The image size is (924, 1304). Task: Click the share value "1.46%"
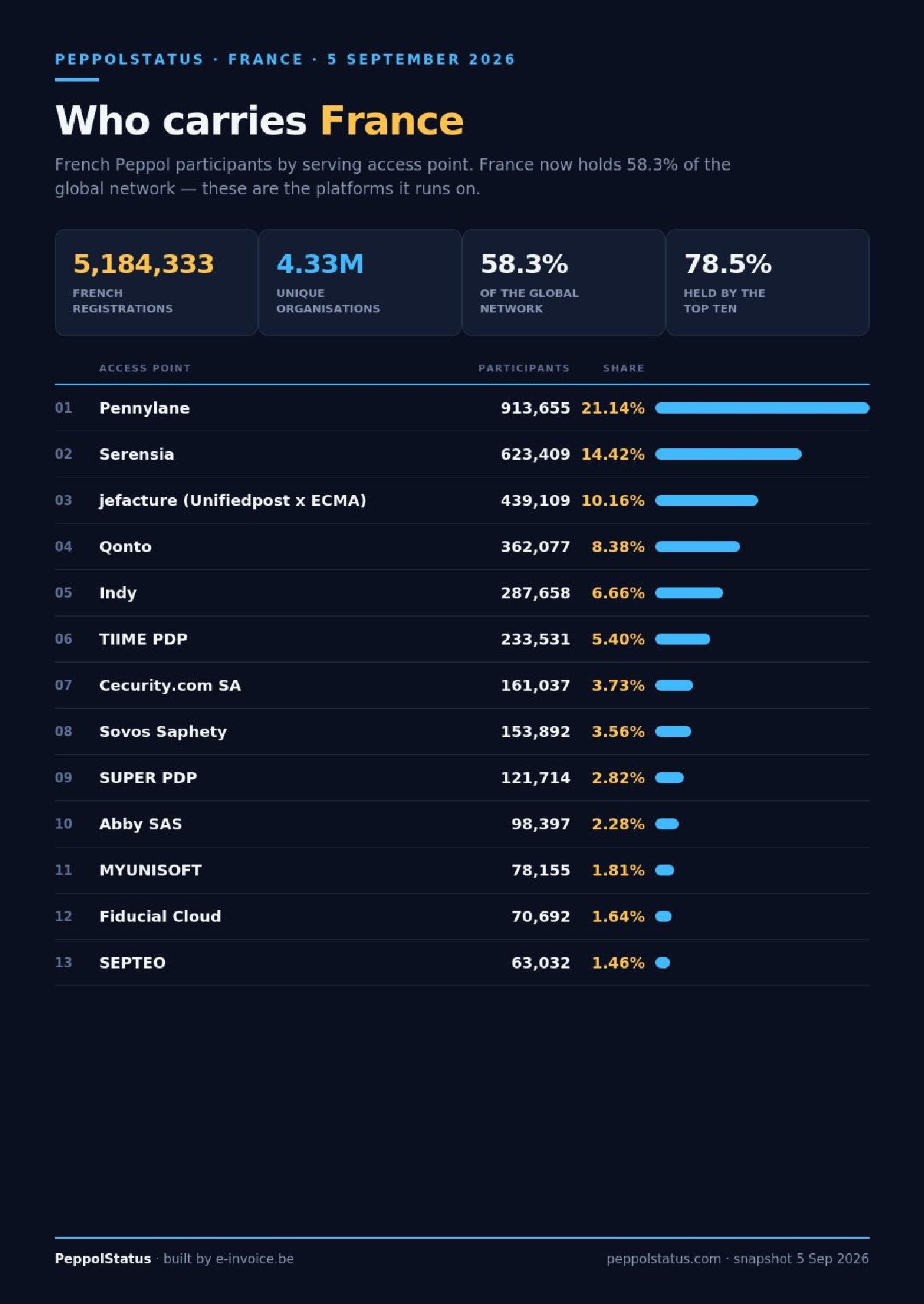click(618, 962)
